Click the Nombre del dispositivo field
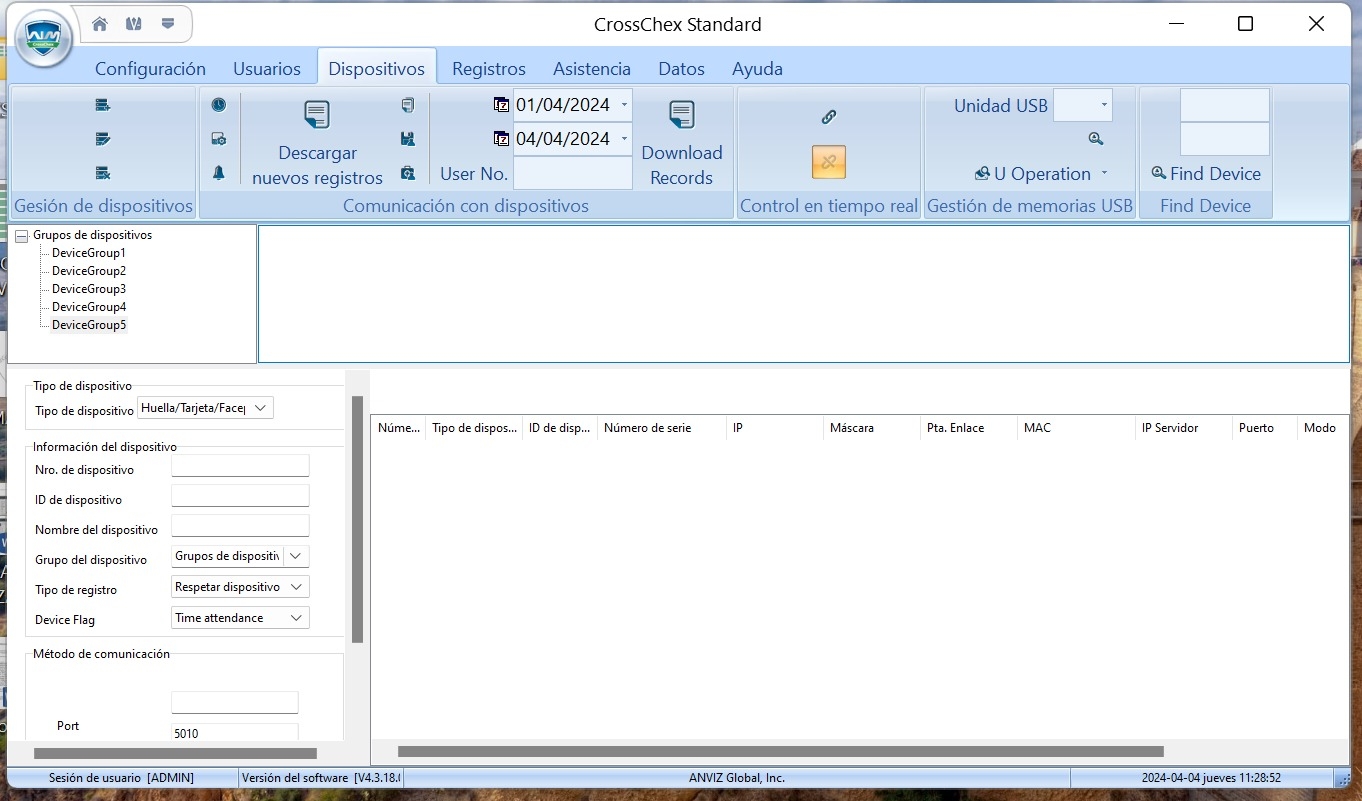1362x801 pixels. pyautogui.click(x=240, y=526)
